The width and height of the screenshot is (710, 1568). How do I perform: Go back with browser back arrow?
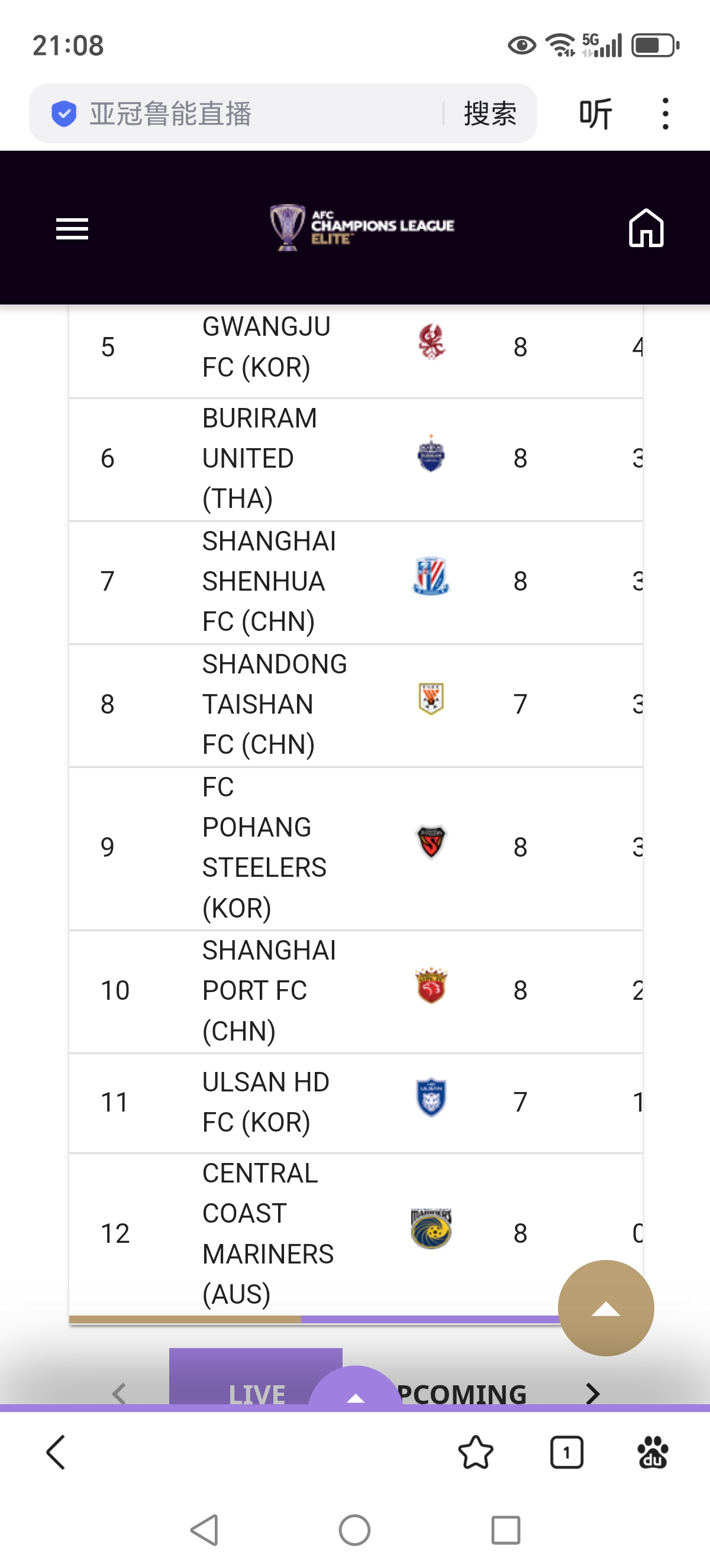pos(56,1452)
